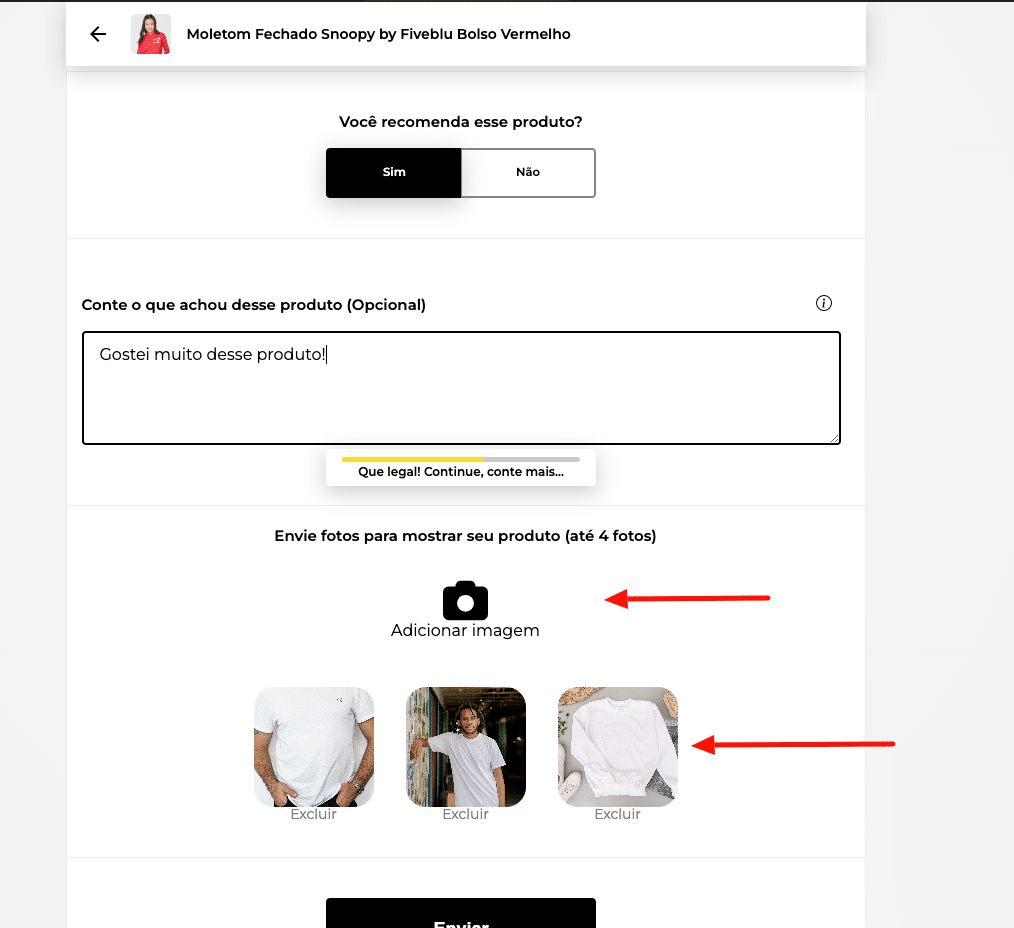1014x928 pixels.
Task: Excluir the second uploaded photo
Action: tap(466, 814)
